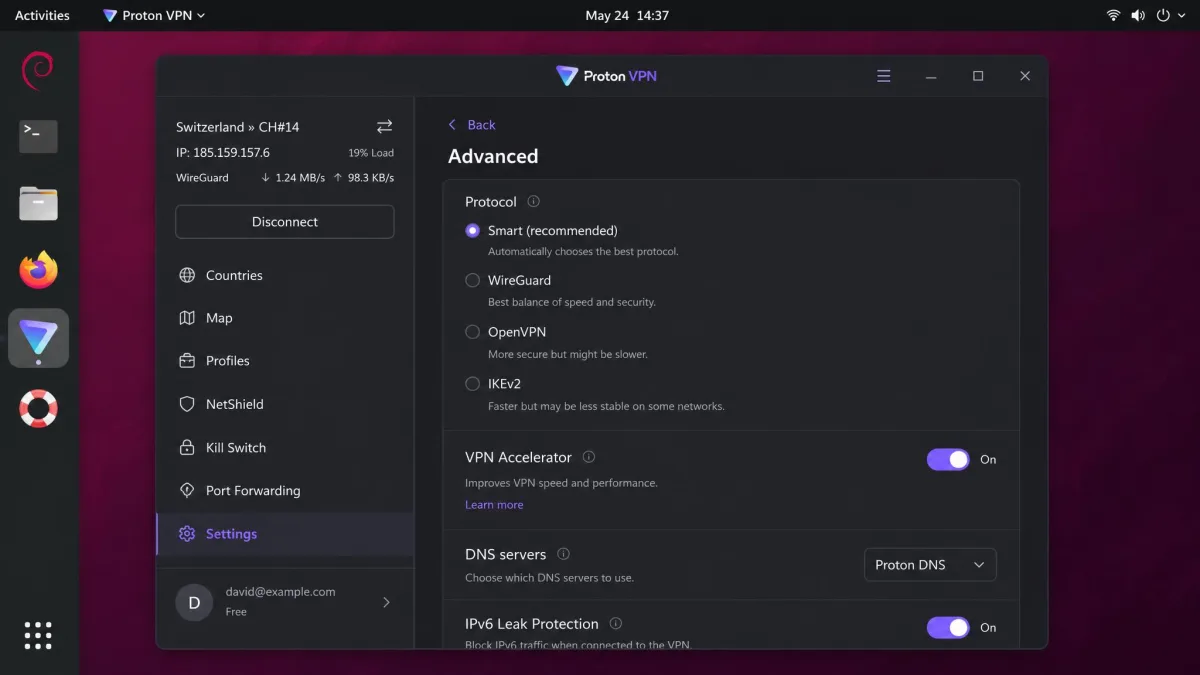Click the briefcase Profiles icon
The width and height of the screenshot is (1200, 675).
[x=187, y=361]
